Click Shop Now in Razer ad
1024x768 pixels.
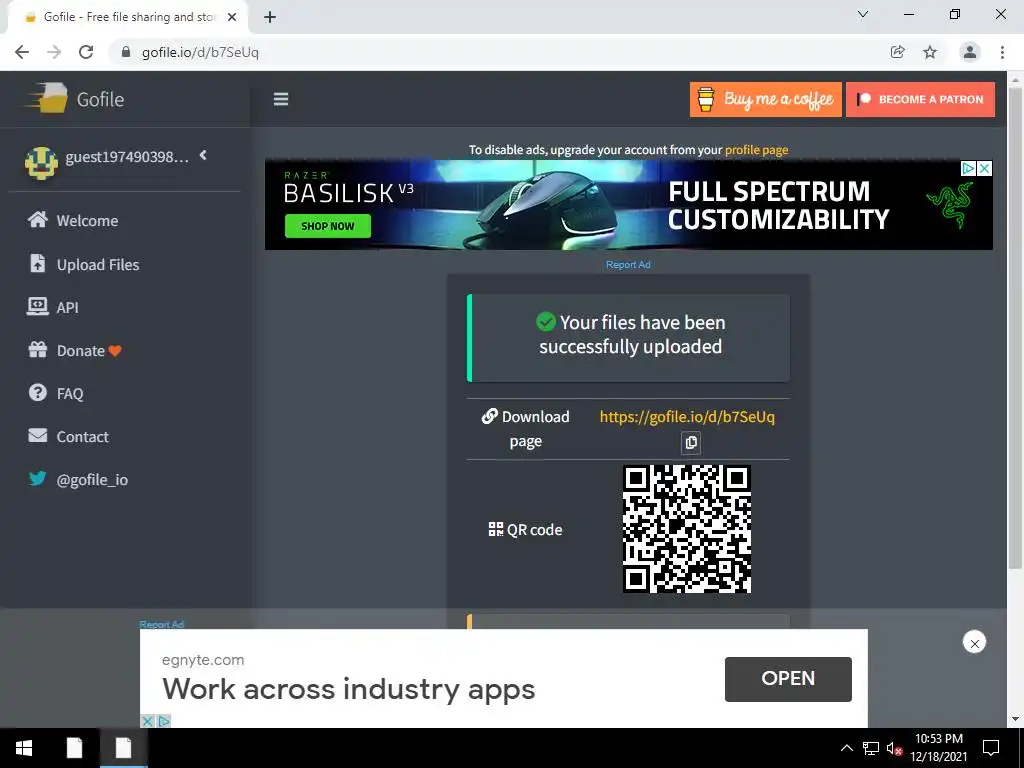point(328,226)
